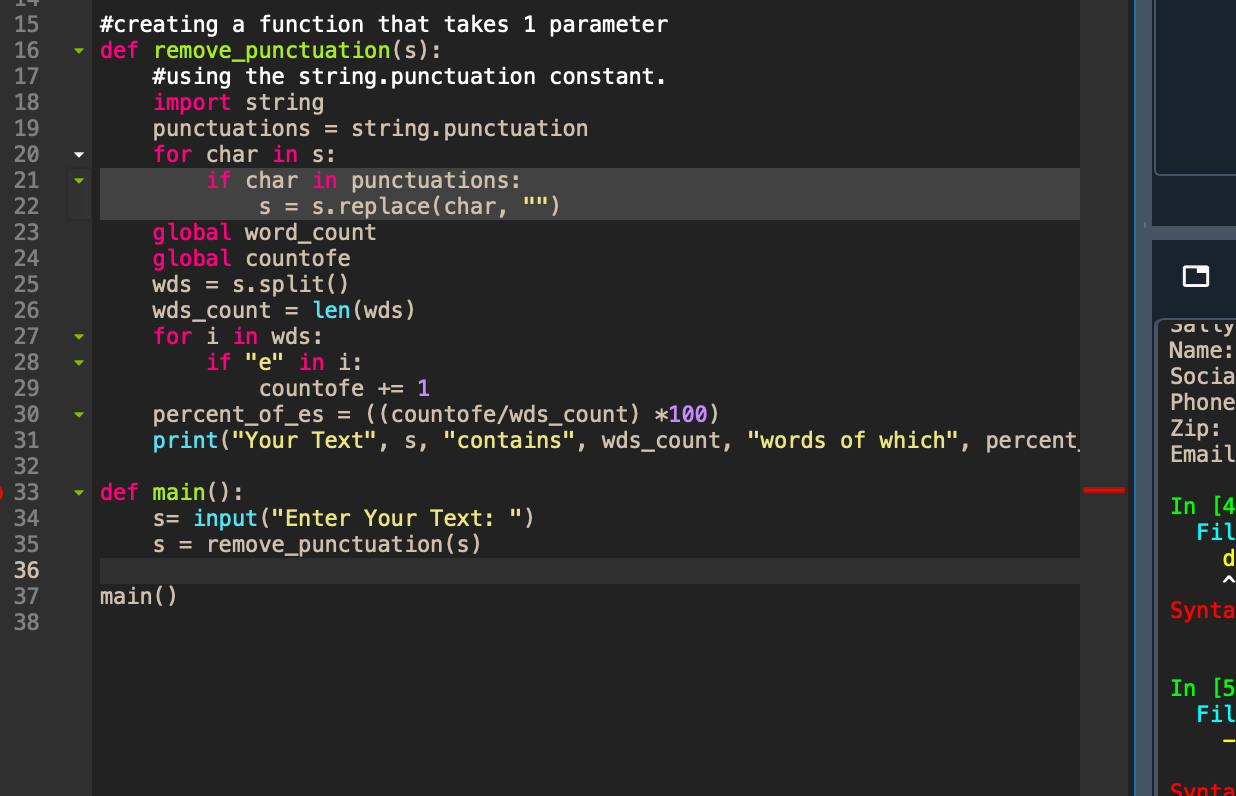Collapse the fold arrow on line 30
Image resolution: width=1236 pixels, height=796 pixels.
pos(78,414)
